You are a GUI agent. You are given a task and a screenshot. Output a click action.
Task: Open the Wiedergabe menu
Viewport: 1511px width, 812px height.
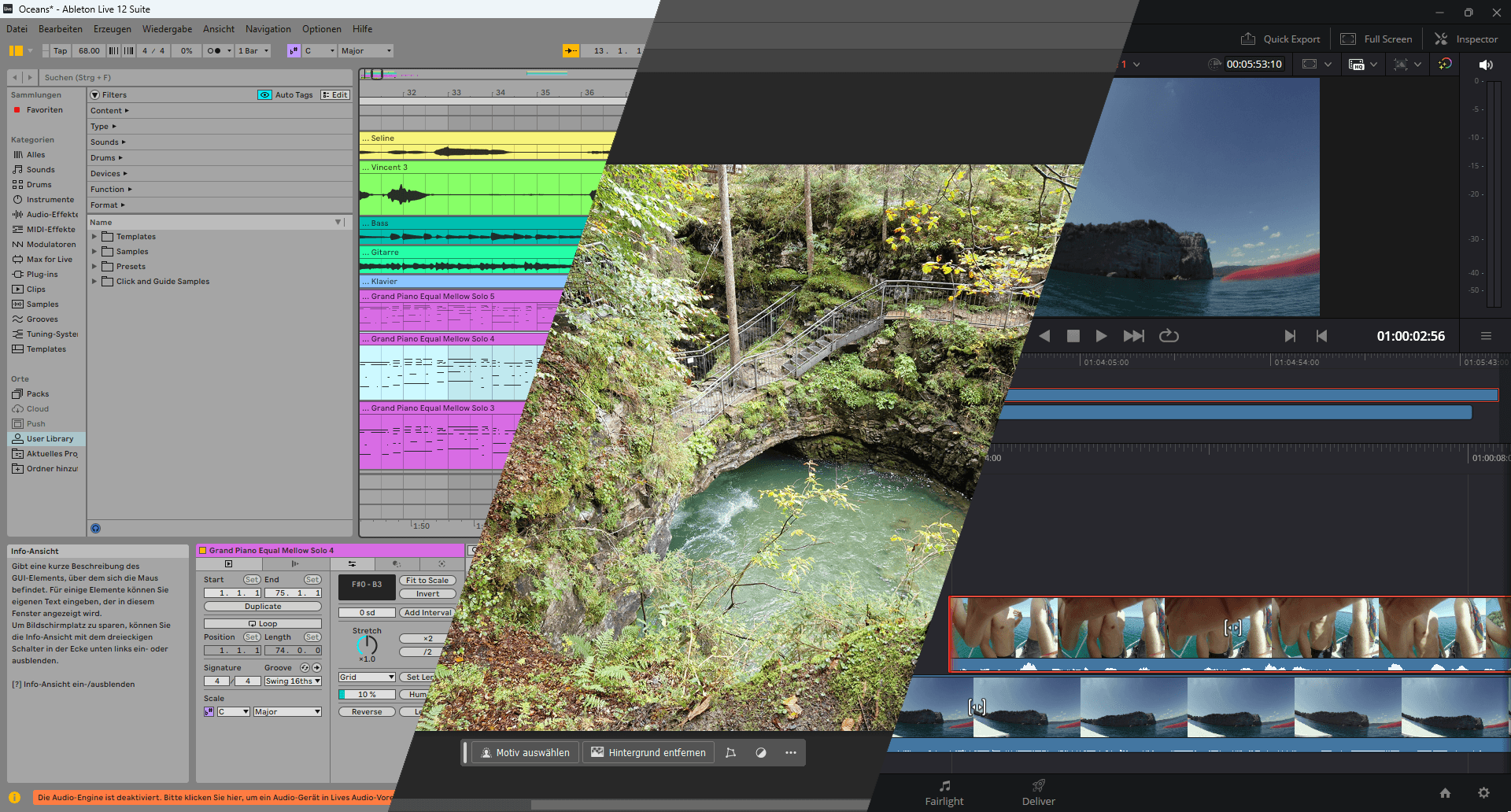[x=167, y=29]
